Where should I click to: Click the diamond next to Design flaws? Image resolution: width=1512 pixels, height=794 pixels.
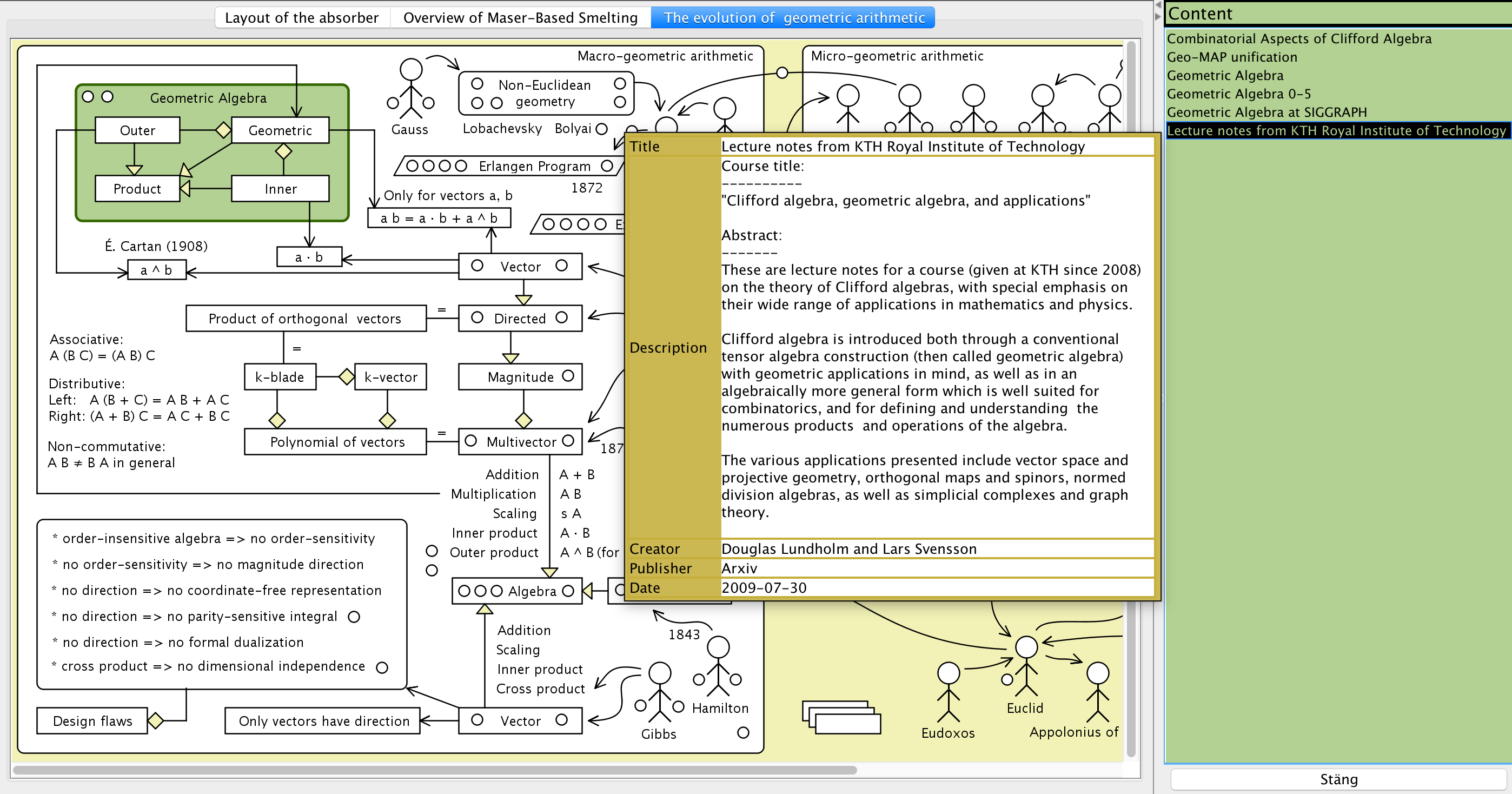(x=156, y=720)
